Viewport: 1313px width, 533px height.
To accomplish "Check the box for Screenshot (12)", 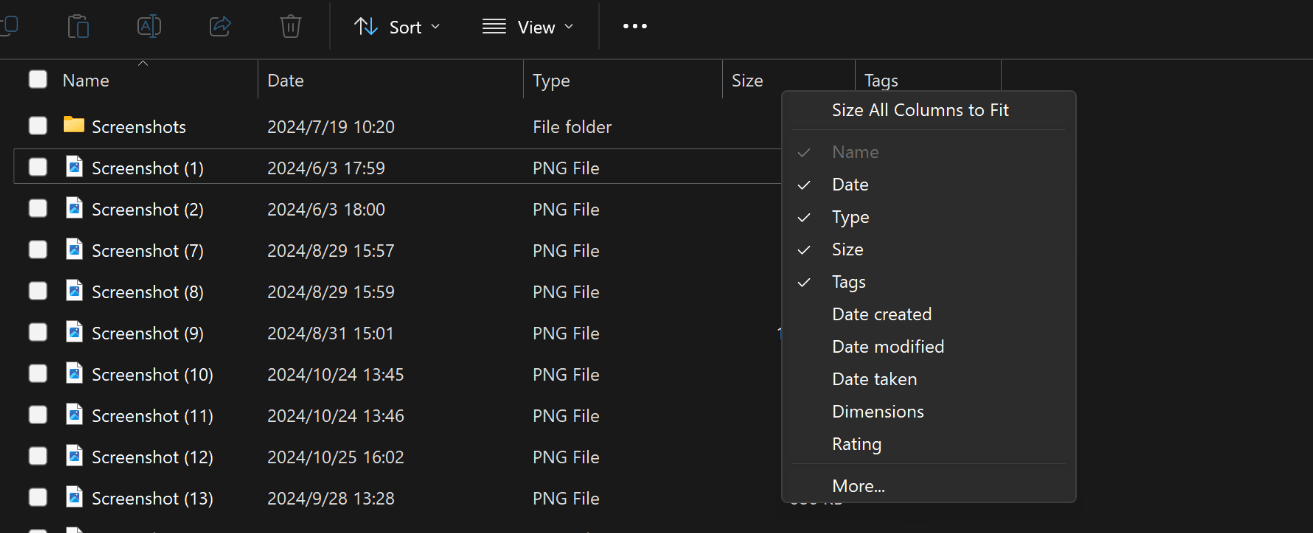I will pyautogui.click(x=38, y=456).
